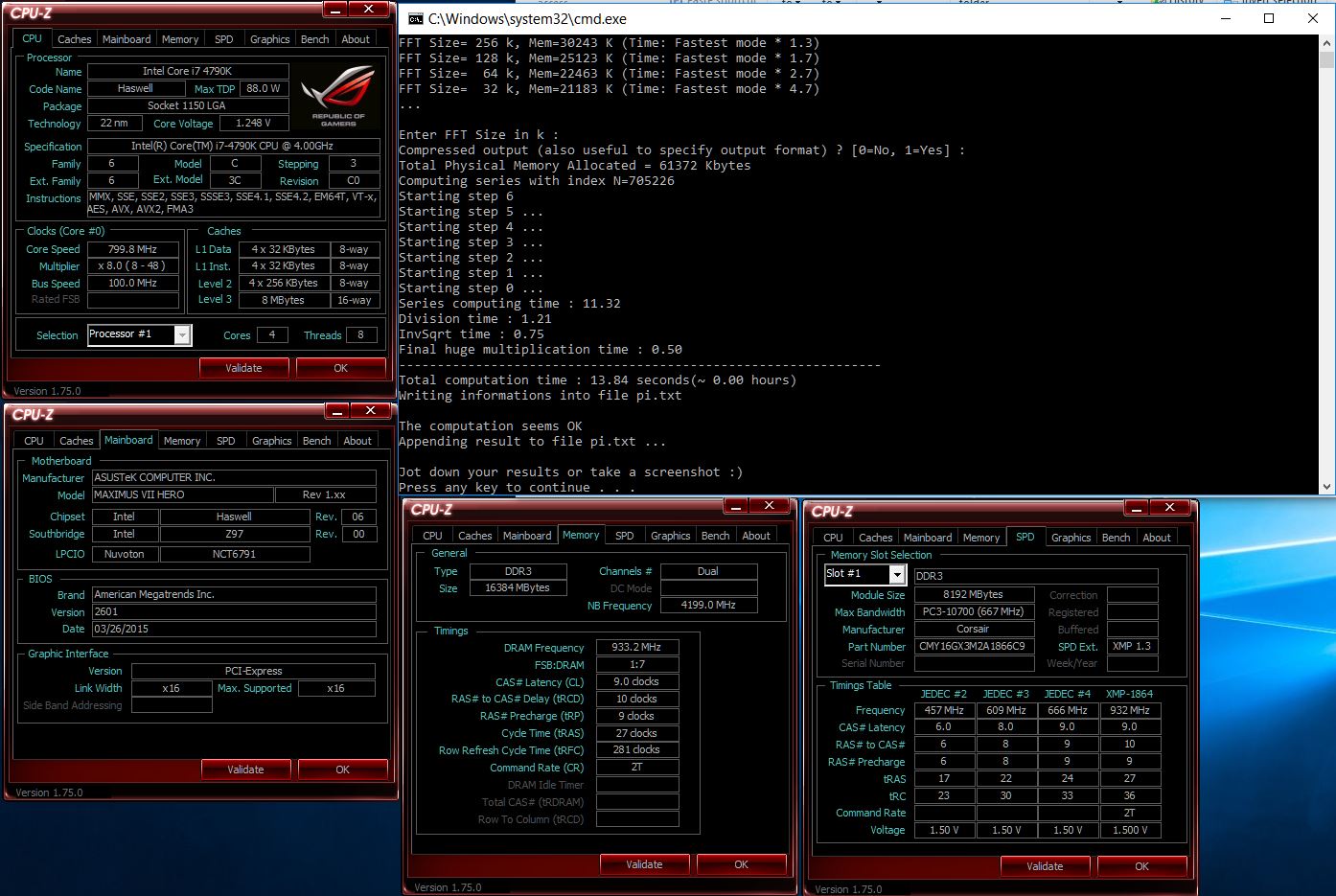
Task: Click OK in CPU-Z SPD window
Action: pyautogui.click(x=1141, y=866)
